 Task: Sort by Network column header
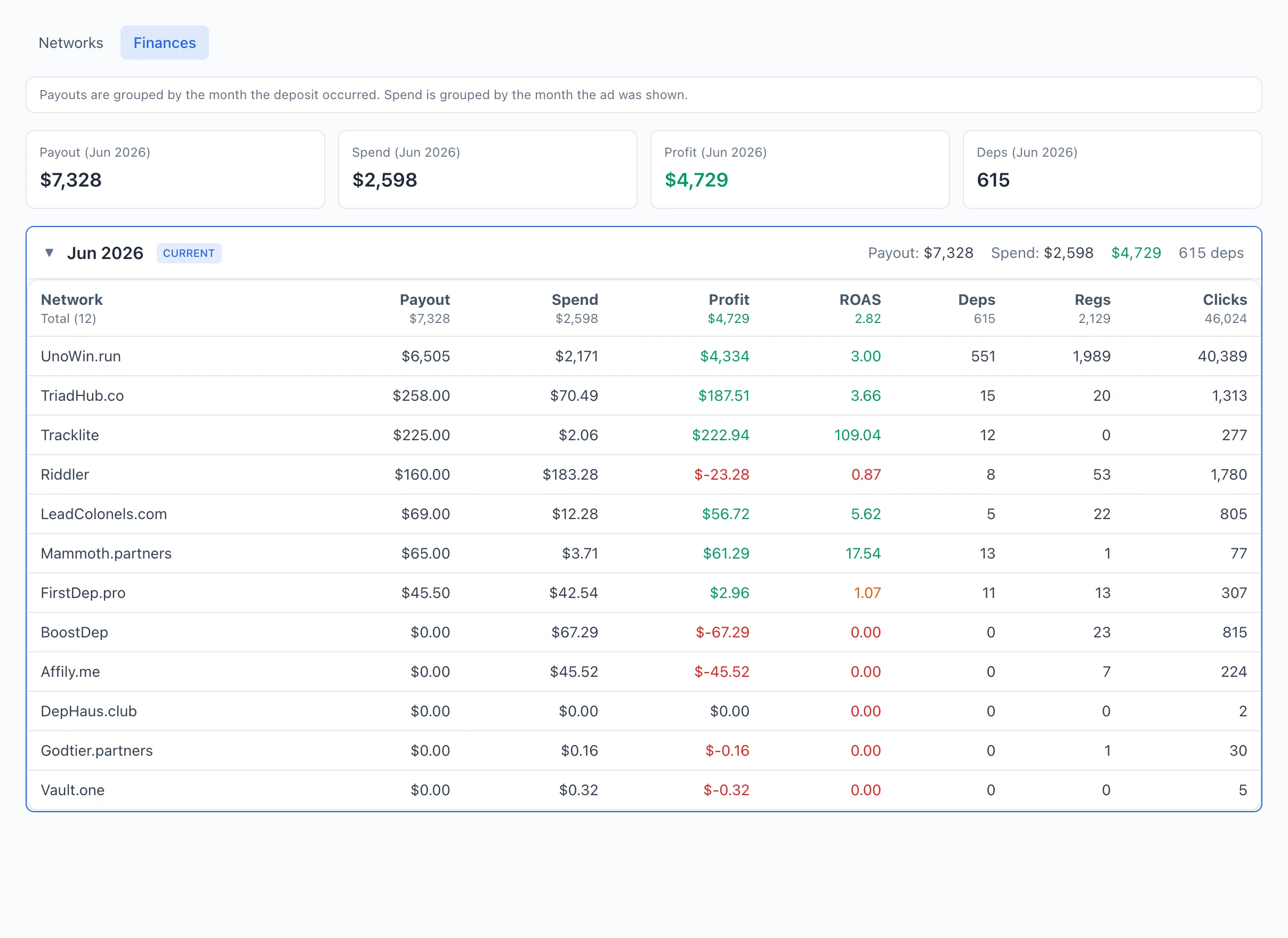tap(71, 300)
